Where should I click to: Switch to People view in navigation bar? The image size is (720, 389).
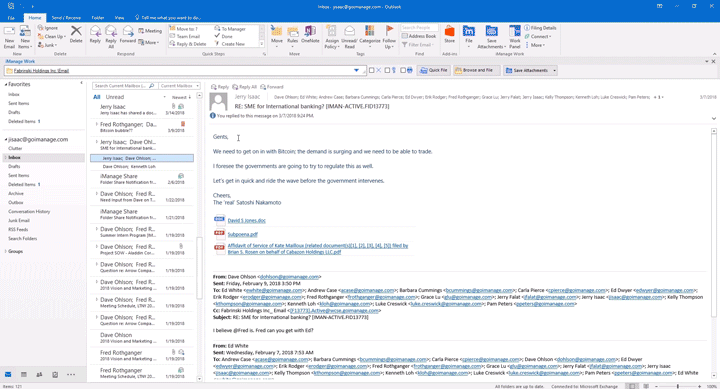pos(39,374)
